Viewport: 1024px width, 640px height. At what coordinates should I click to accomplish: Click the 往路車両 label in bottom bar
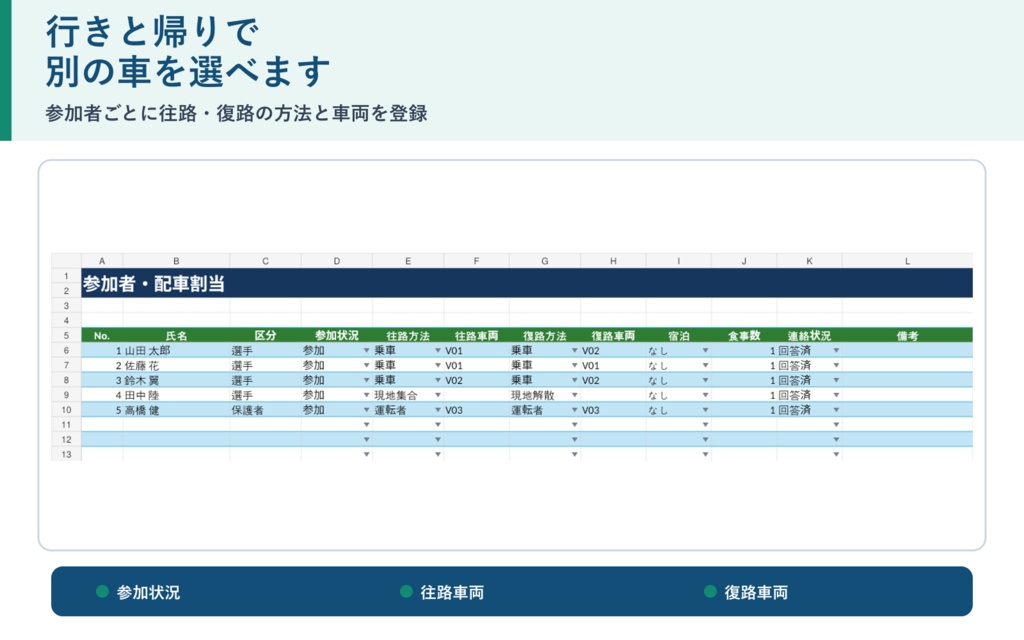[452, 592]
